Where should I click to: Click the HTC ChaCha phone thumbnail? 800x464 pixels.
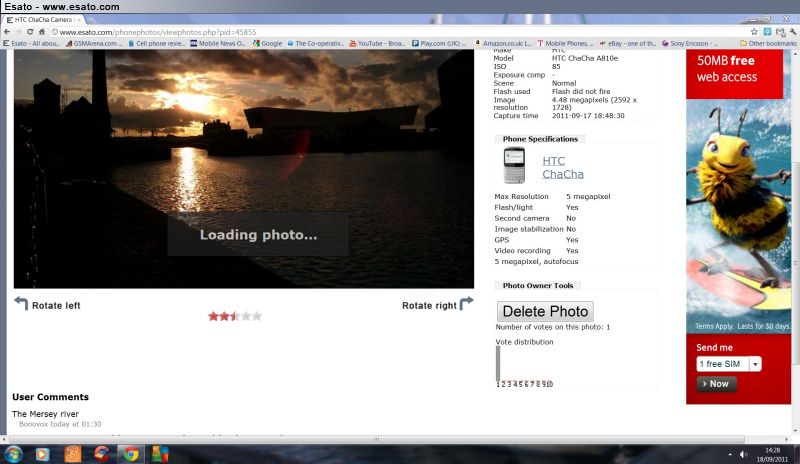[x=514, y=165]
